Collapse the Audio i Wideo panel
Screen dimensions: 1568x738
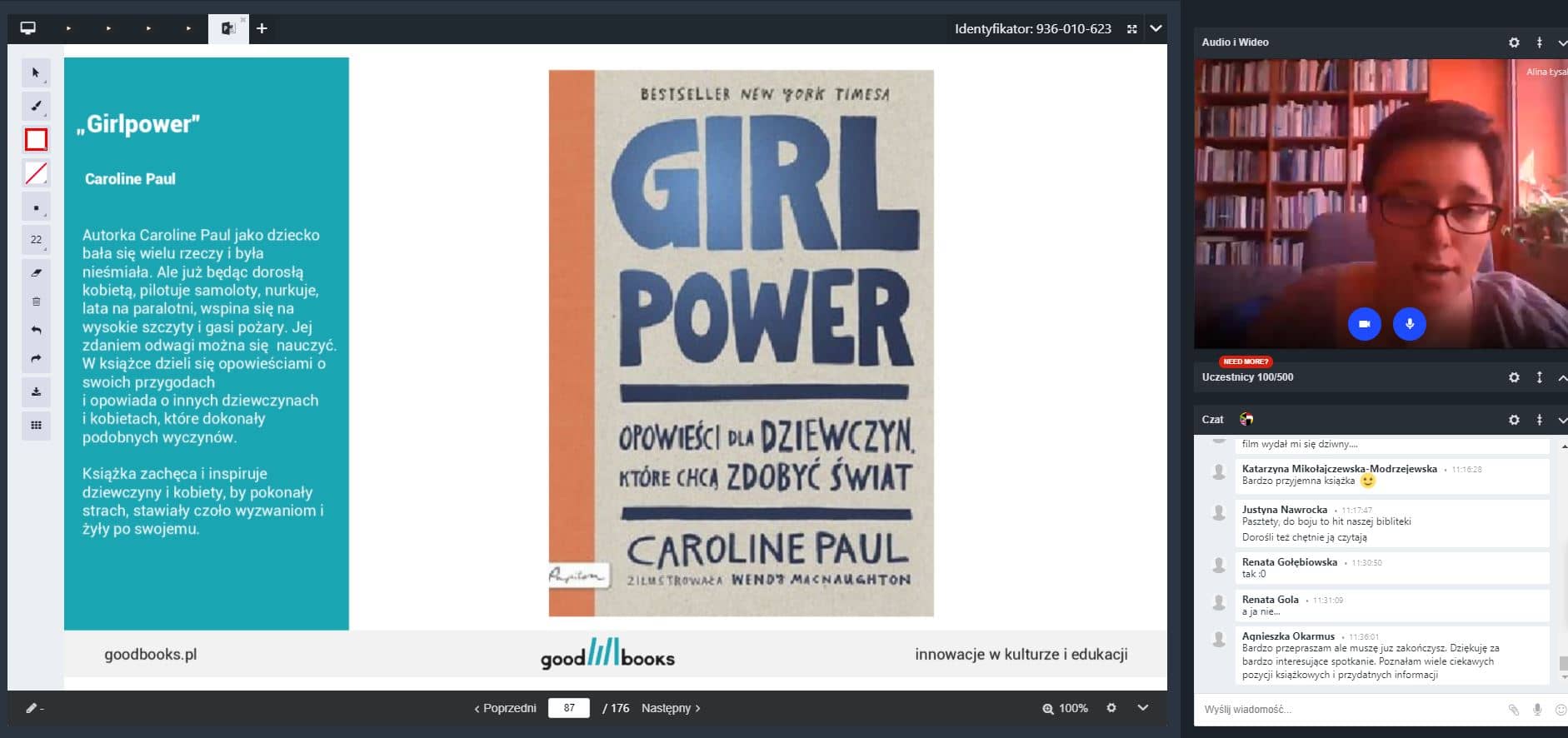(x=1561, y=42)
